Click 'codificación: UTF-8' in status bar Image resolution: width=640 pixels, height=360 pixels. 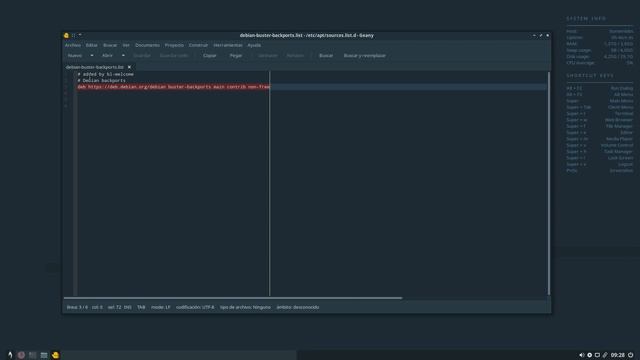click(x=195, y=307)
